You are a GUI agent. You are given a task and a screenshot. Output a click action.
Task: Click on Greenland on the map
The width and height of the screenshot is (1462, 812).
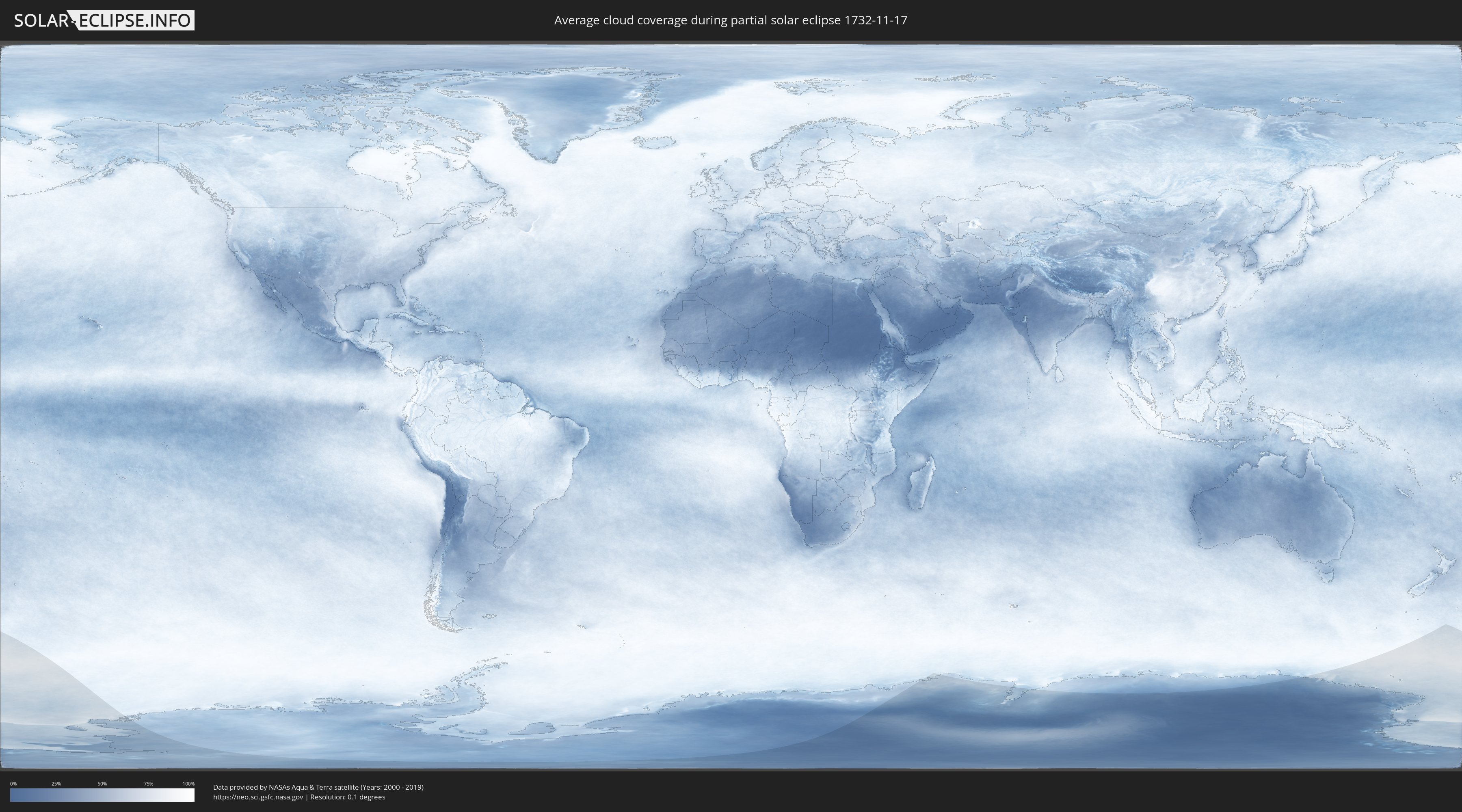click(568, 108)
